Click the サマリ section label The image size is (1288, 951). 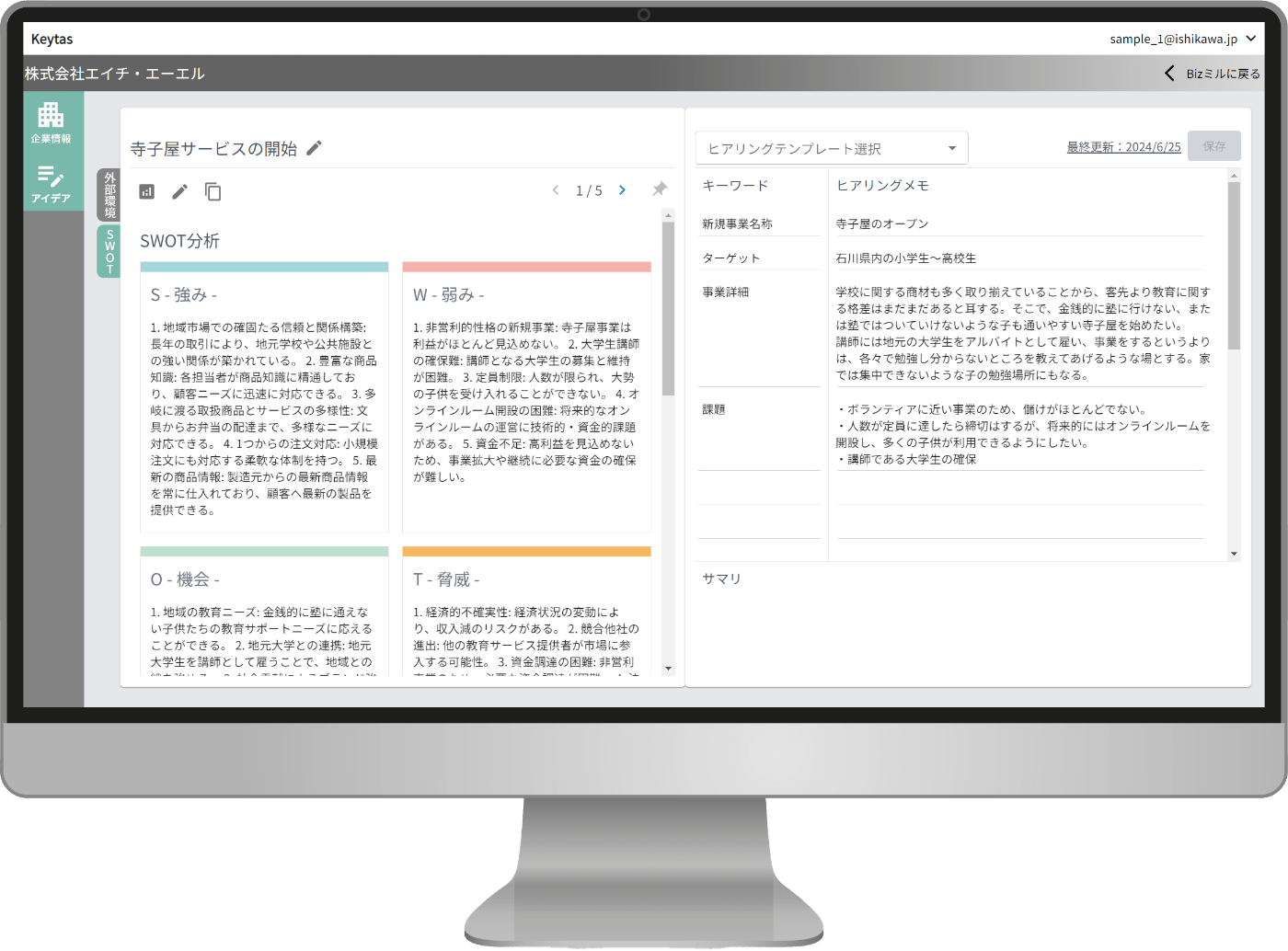click(x=721, y=579)
